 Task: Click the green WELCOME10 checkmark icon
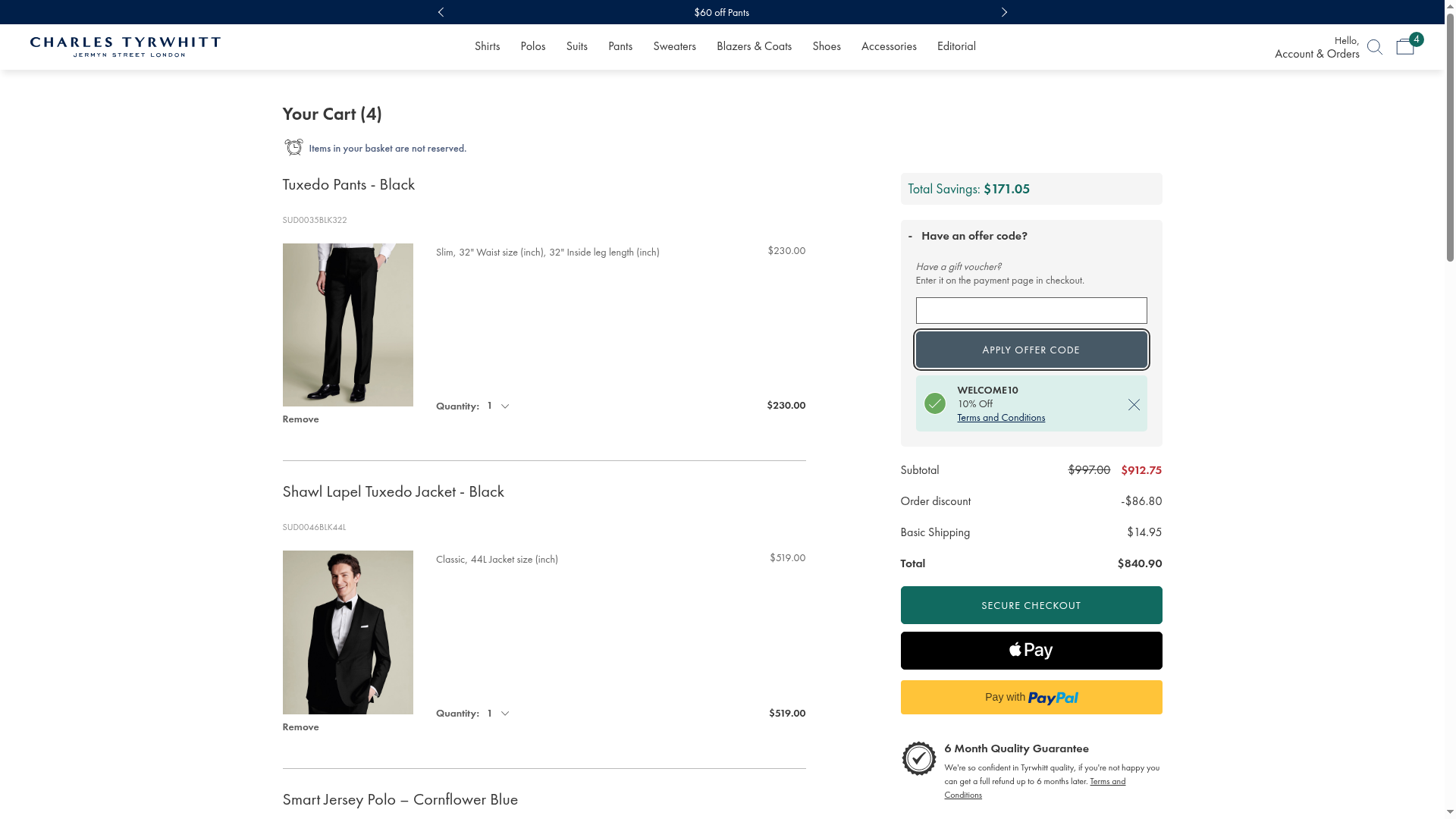pos(934,403)
